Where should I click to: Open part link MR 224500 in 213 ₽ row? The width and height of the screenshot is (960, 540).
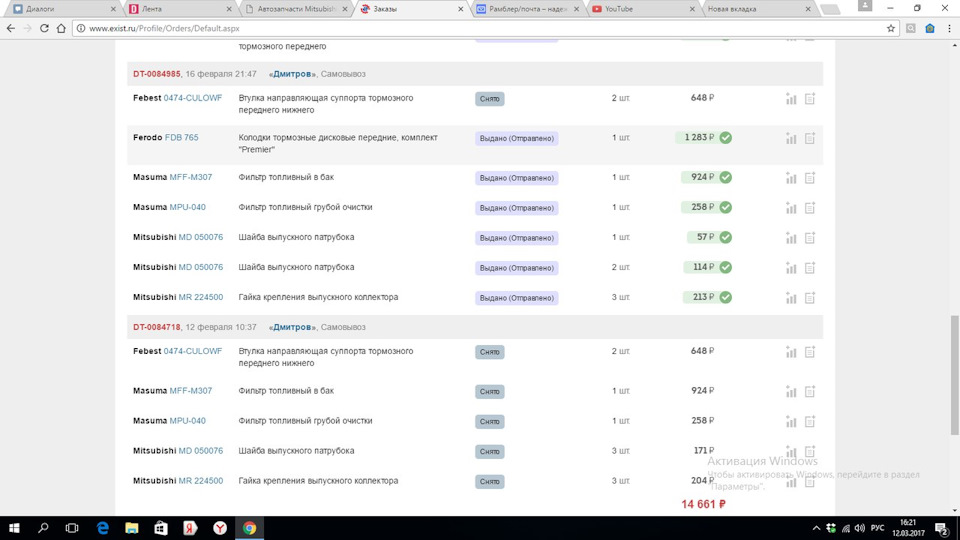point(201,297)
